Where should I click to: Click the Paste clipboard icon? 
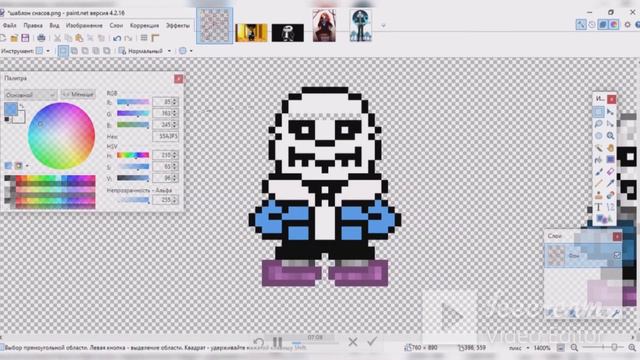coord(79,38)
